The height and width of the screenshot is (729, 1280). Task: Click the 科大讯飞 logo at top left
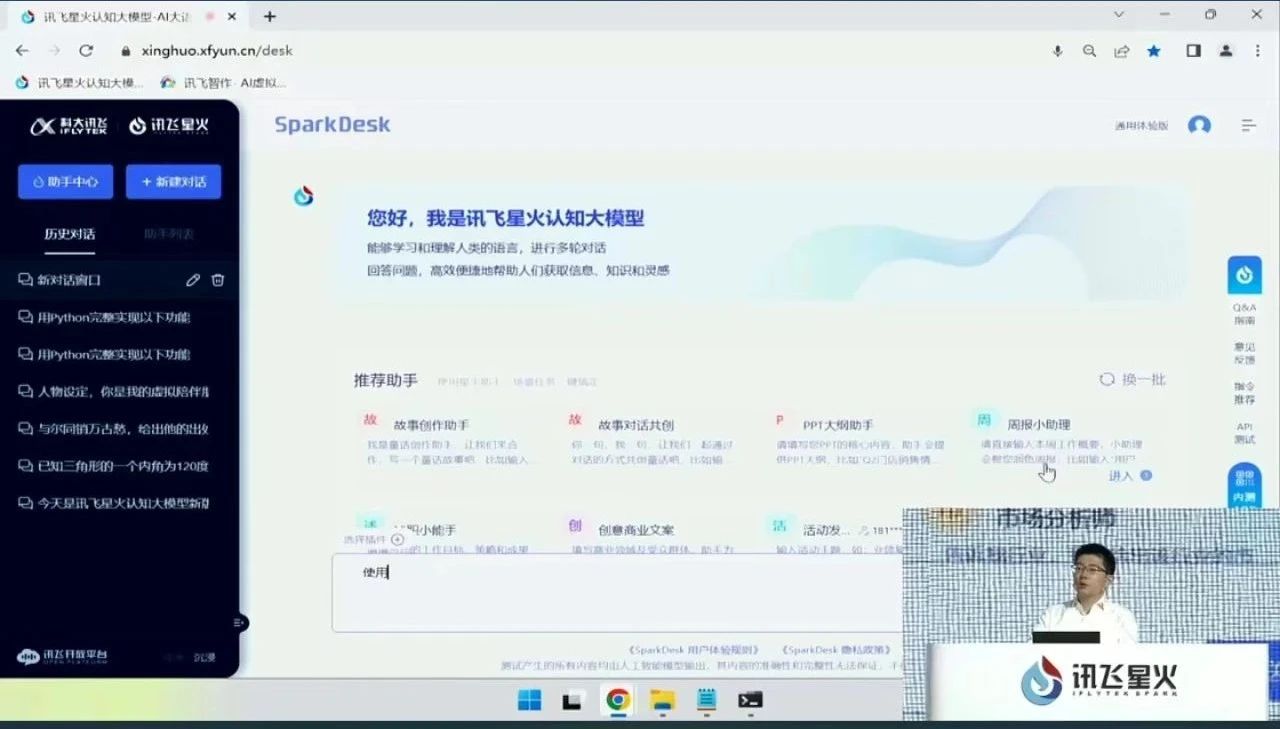tap(68, 126)
